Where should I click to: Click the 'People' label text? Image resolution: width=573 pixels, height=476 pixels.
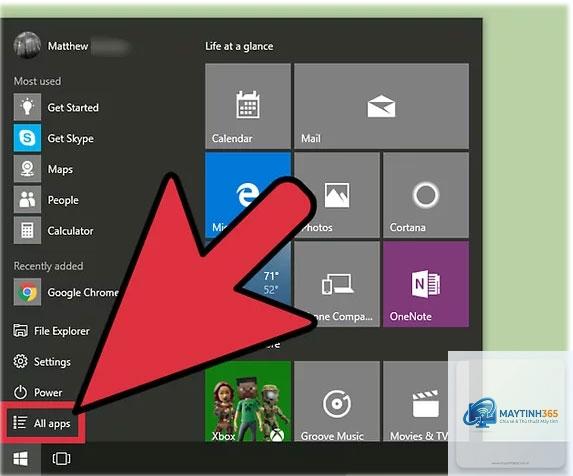tap(63, 200)
